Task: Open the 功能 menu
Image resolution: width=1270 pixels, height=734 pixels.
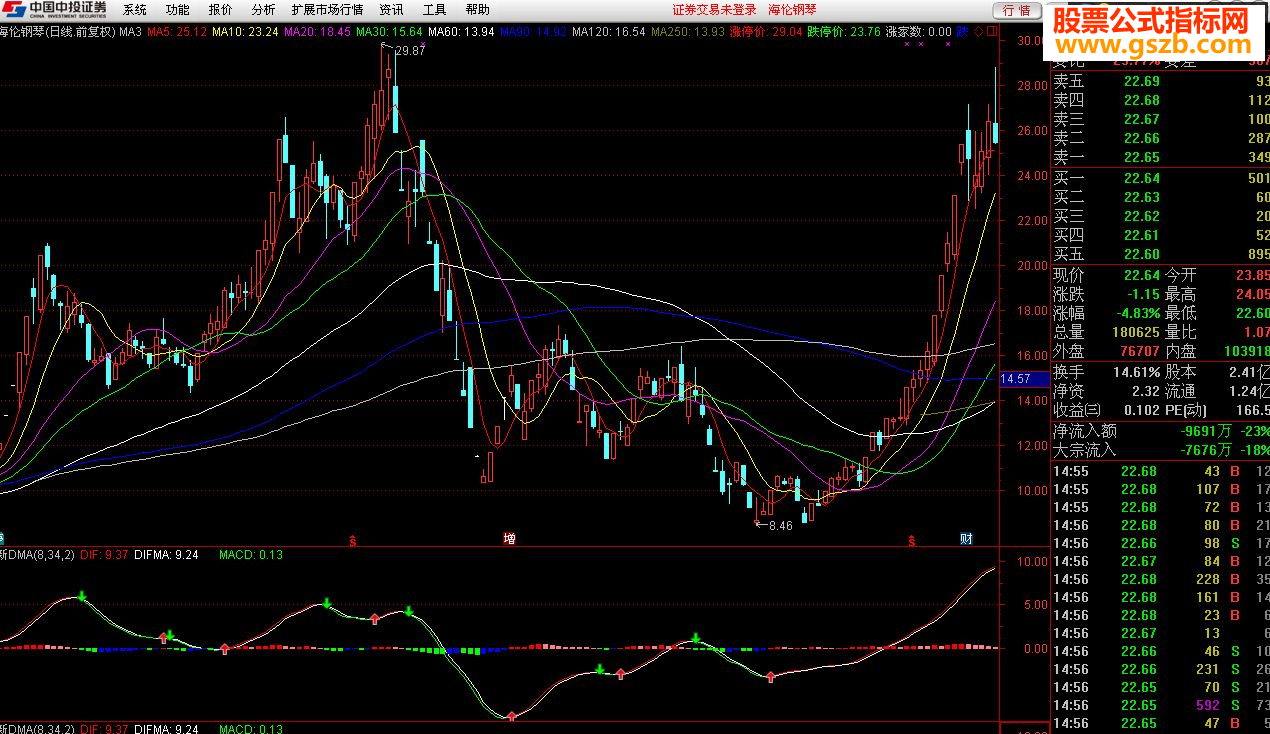Action: coord(177,10)
